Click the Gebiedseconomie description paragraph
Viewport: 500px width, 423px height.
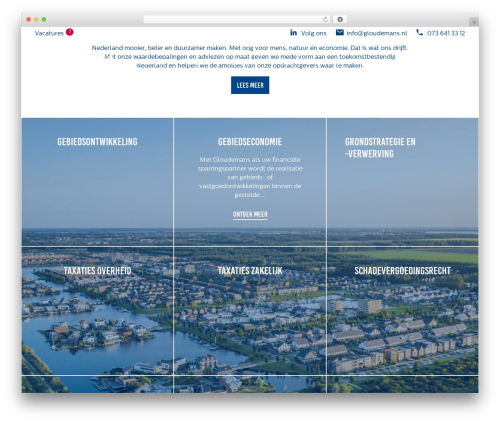[250, 177]
